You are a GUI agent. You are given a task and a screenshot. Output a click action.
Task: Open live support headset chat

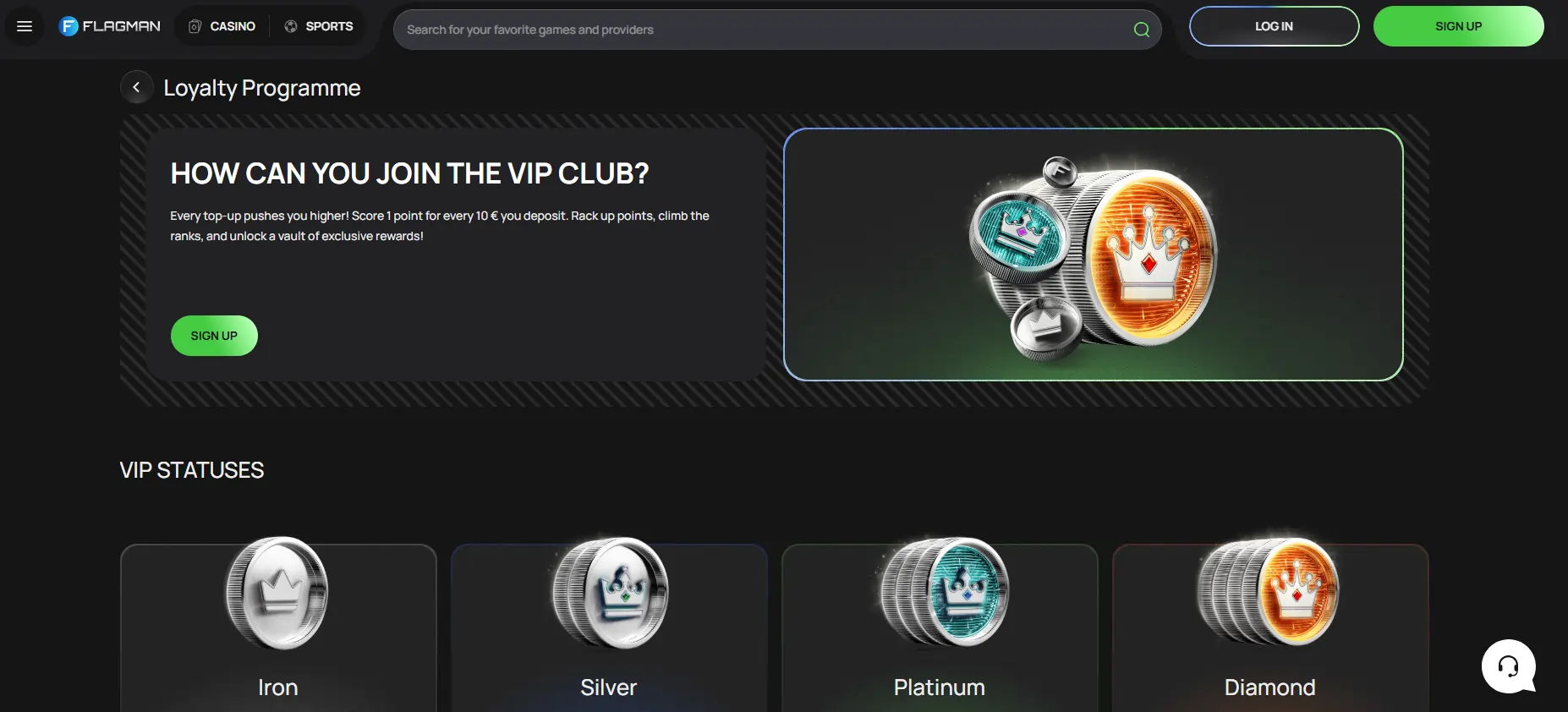pyautogui.click(x=1509, y=666)
